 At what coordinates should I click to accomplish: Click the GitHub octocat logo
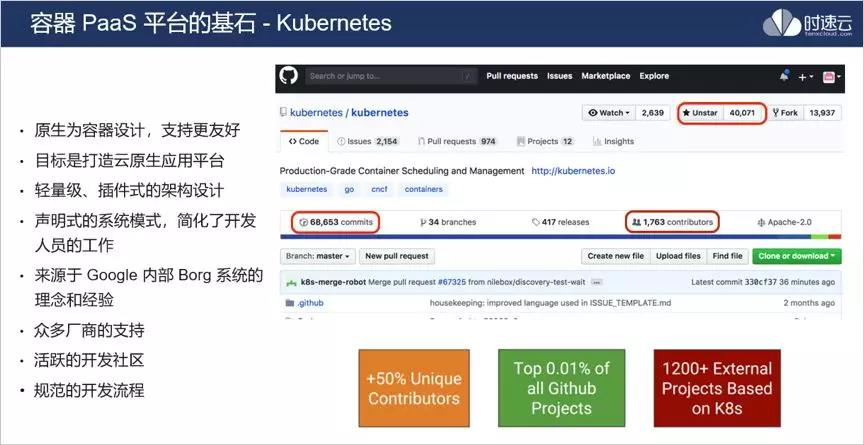coord(288,76)
